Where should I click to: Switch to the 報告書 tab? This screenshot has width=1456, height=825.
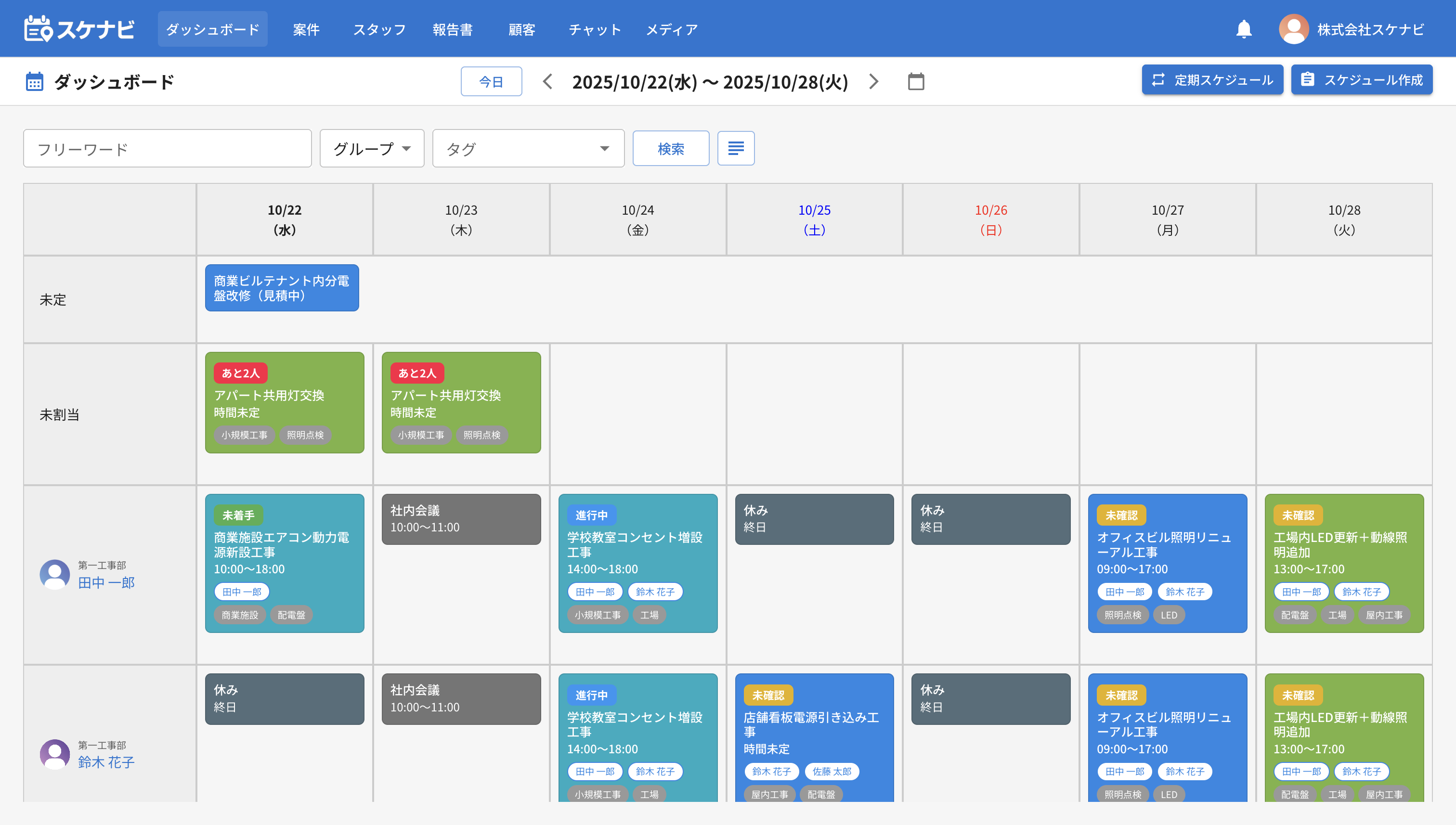click(452, 29)
